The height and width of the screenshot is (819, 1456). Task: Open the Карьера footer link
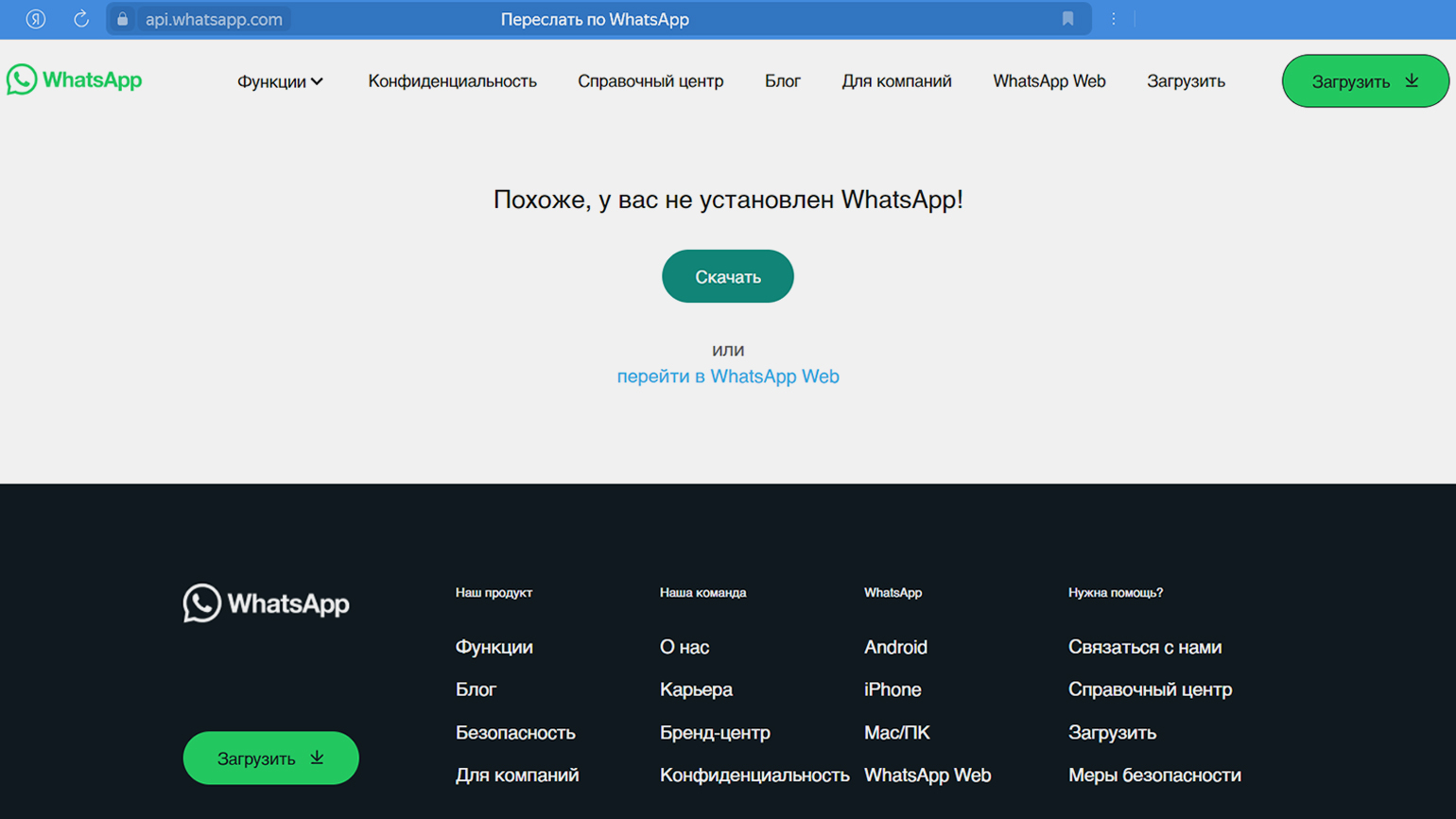[696, 689]
